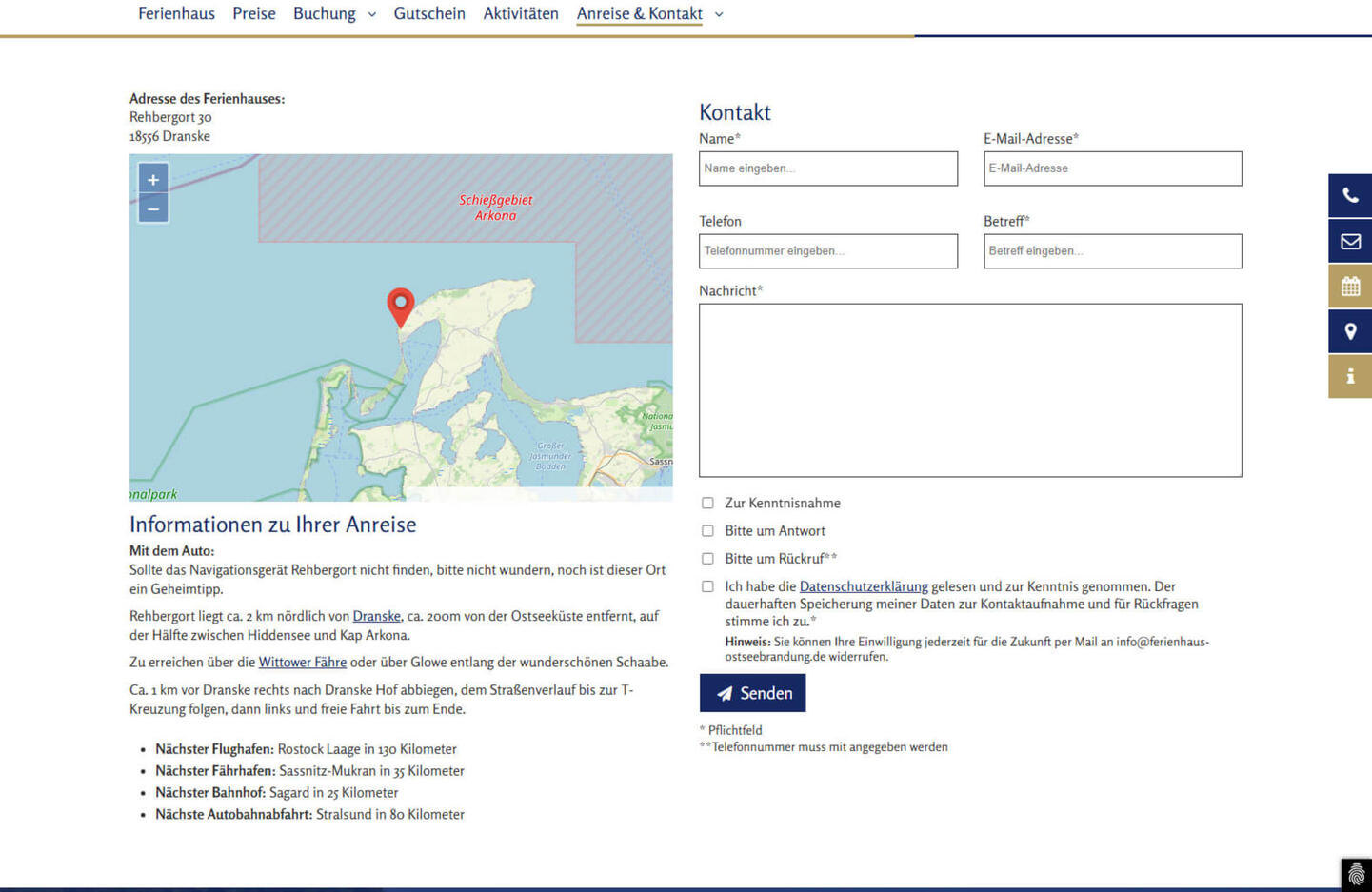Click the info icon in the sidebar

point(1350,377)
